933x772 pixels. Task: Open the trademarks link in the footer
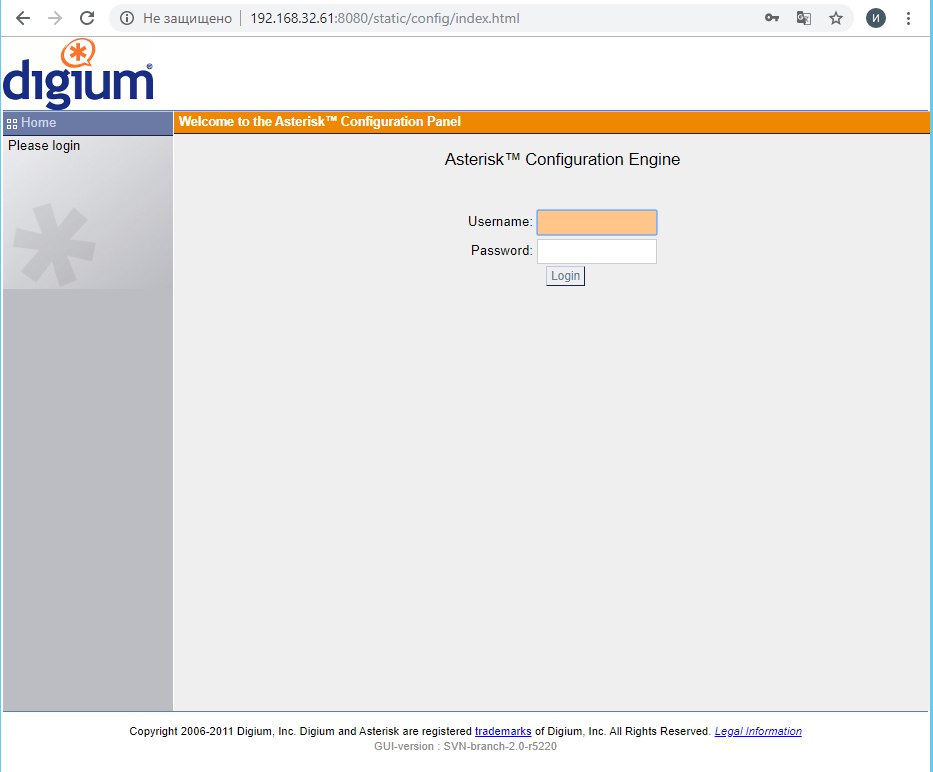503,731
